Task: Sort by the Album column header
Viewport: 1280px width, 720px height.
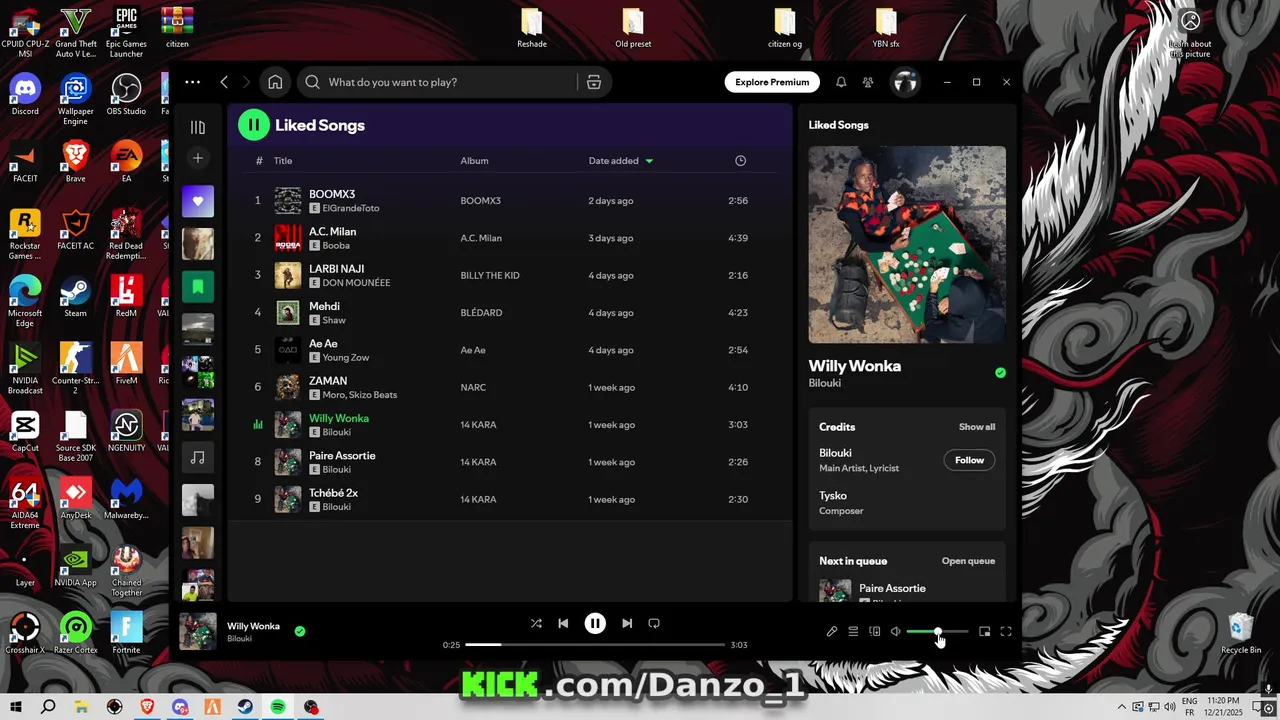Action: tap(474, 161)
